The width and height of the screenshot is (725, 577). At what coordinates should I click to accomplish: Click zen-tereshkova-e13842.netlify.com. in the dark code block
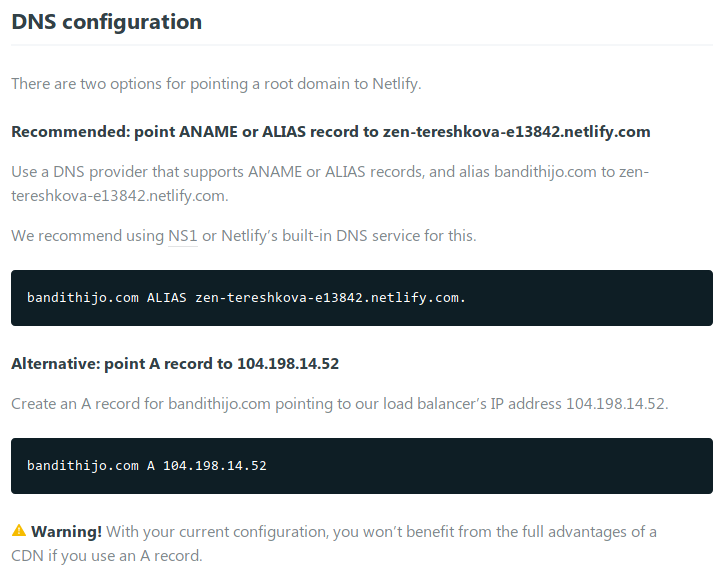tap(330, 298)
